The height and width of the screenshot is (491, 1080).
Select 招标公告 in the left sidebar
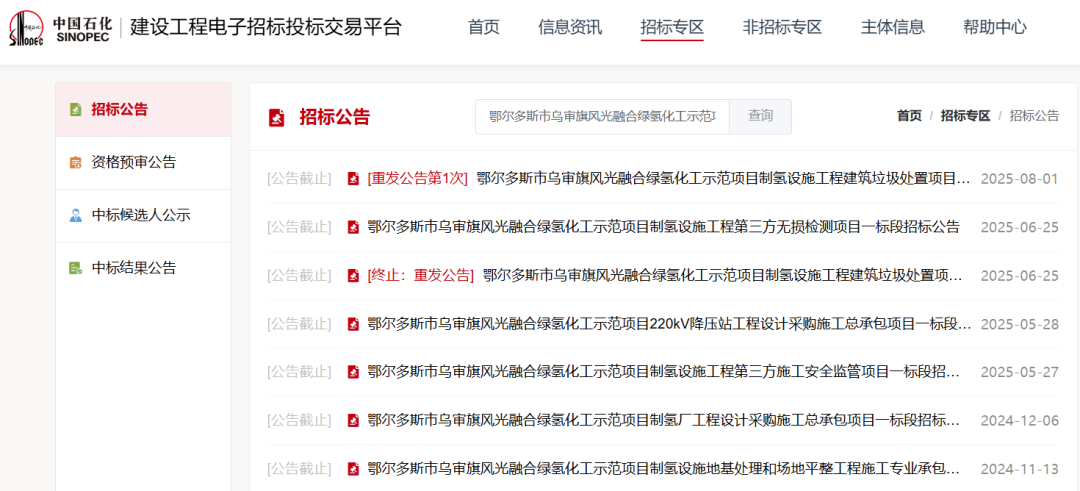[143, 109]
